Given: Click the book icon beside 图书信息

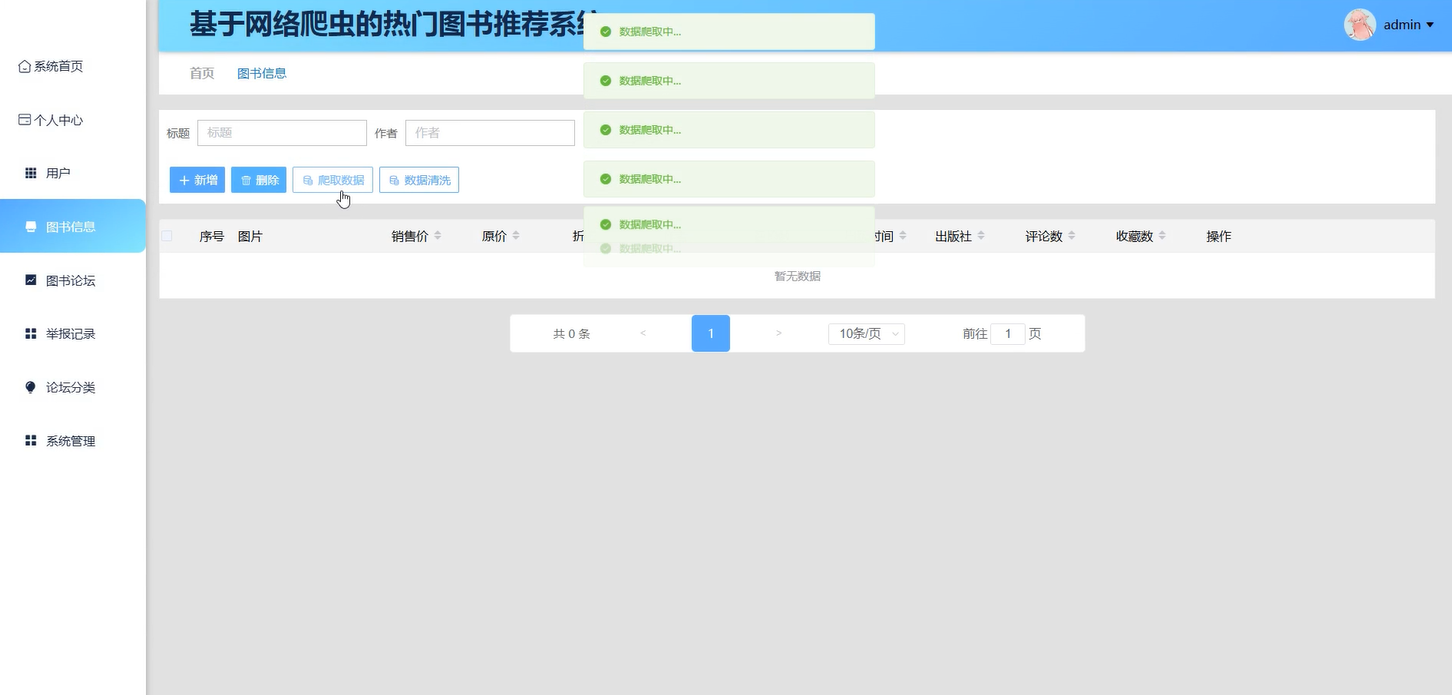Looking at the screenshot, I should (30, 226).
